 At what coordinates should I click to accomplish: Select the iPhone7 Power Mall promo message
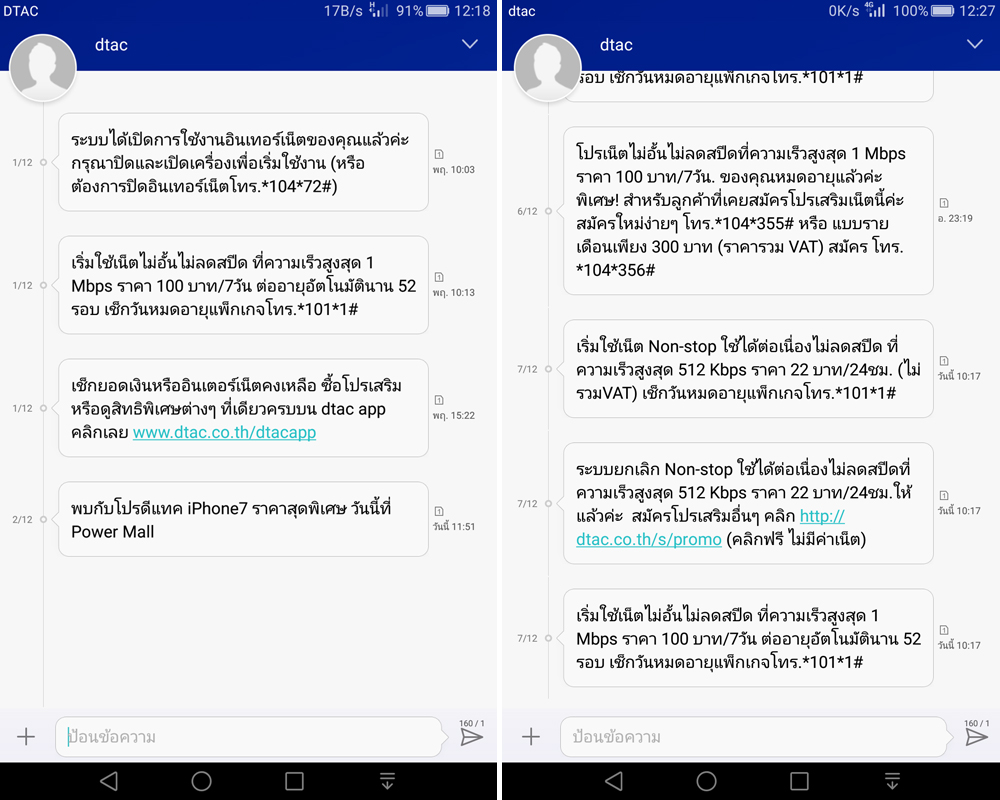[243, 519]
